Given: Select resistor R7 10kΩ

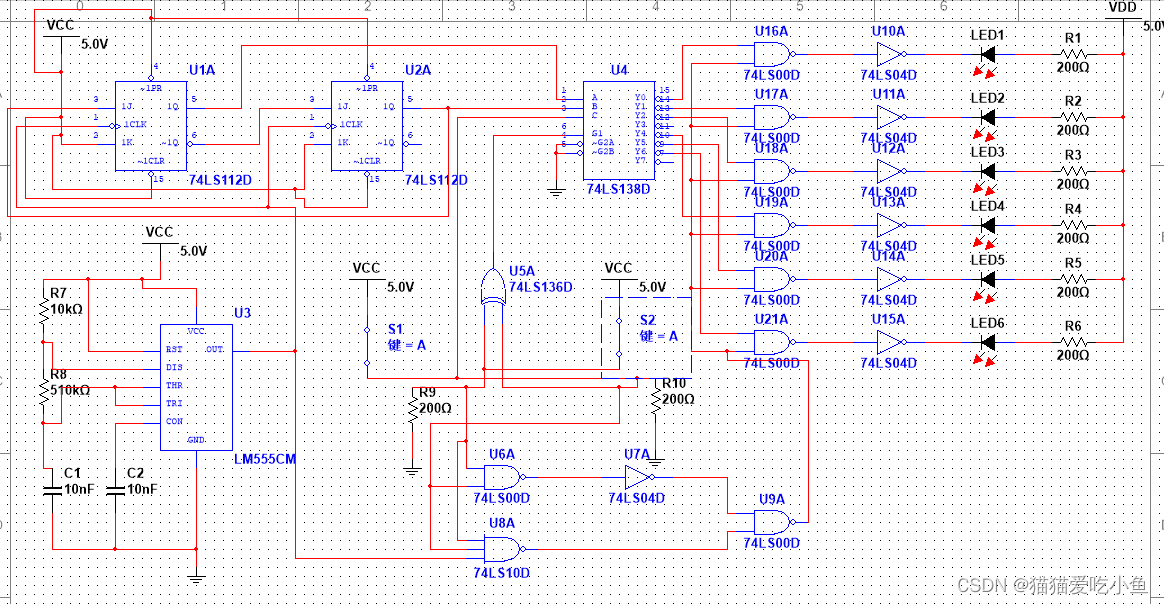Looking at the screenshot, I should click(x=44, y=310).
